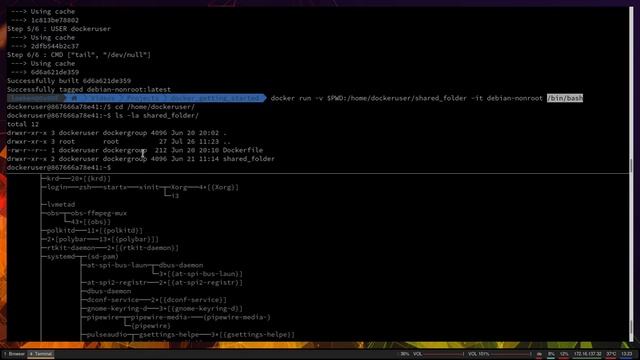Viewport: 640px width, 360px height.
Task: Click the 'Successfully built 6d6a621de359' line
Action: pos(69,81)
